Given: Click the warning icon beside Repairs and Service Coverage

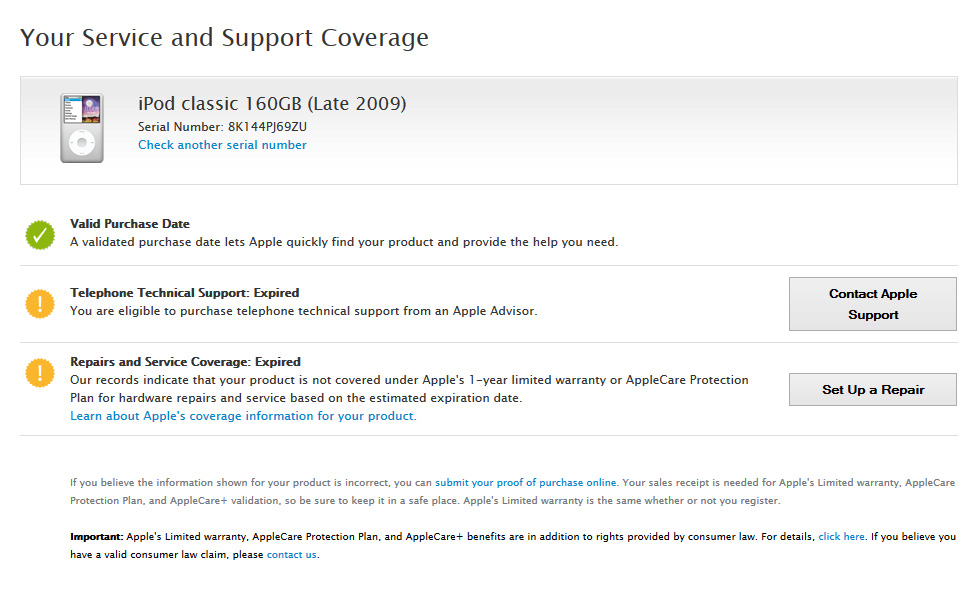Looking at the screenshot, I should pos(40,373).
